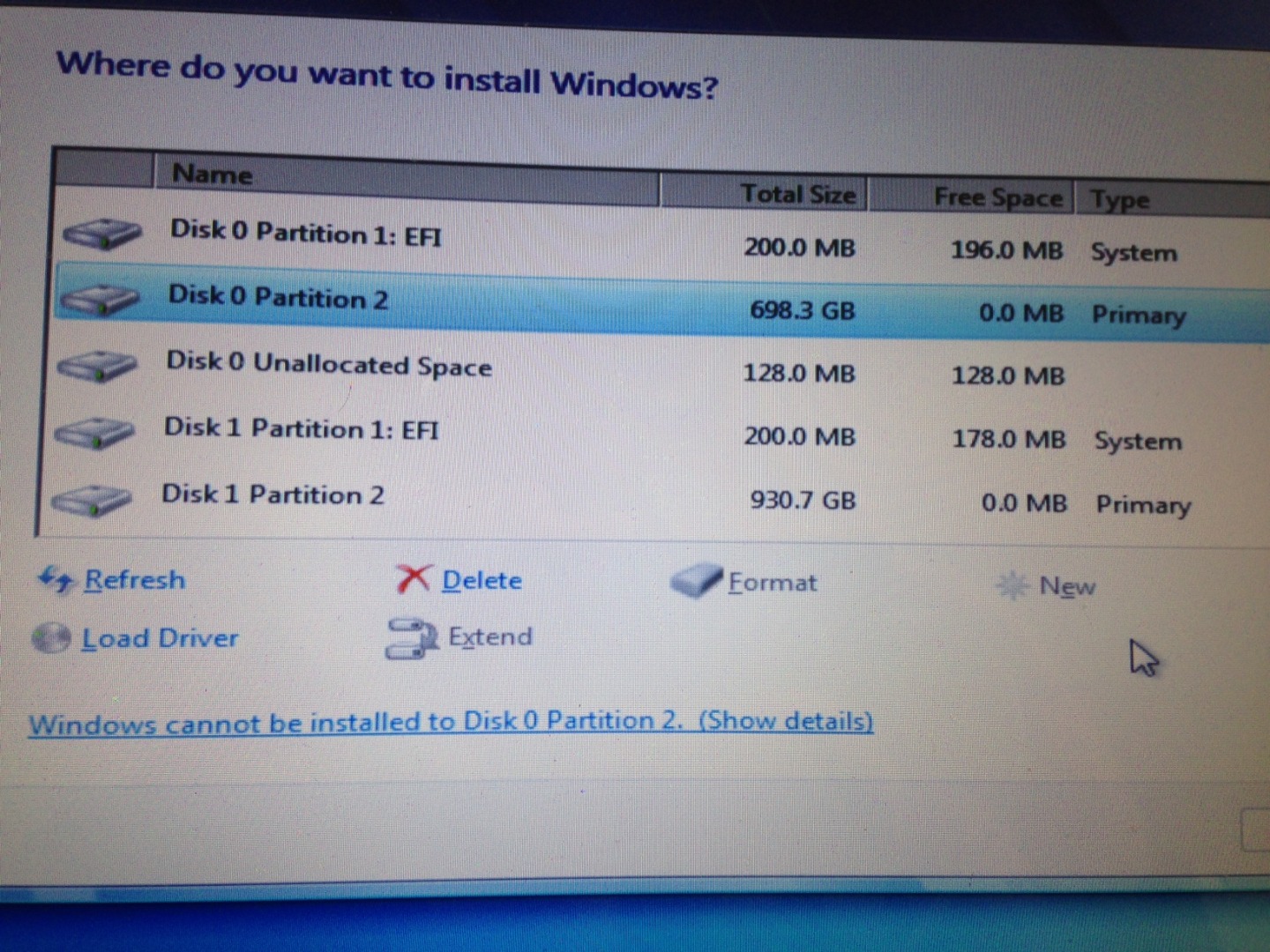Open the Load Driver option
This screenshot has height=952, width=1270.
[x=160, y=638]
